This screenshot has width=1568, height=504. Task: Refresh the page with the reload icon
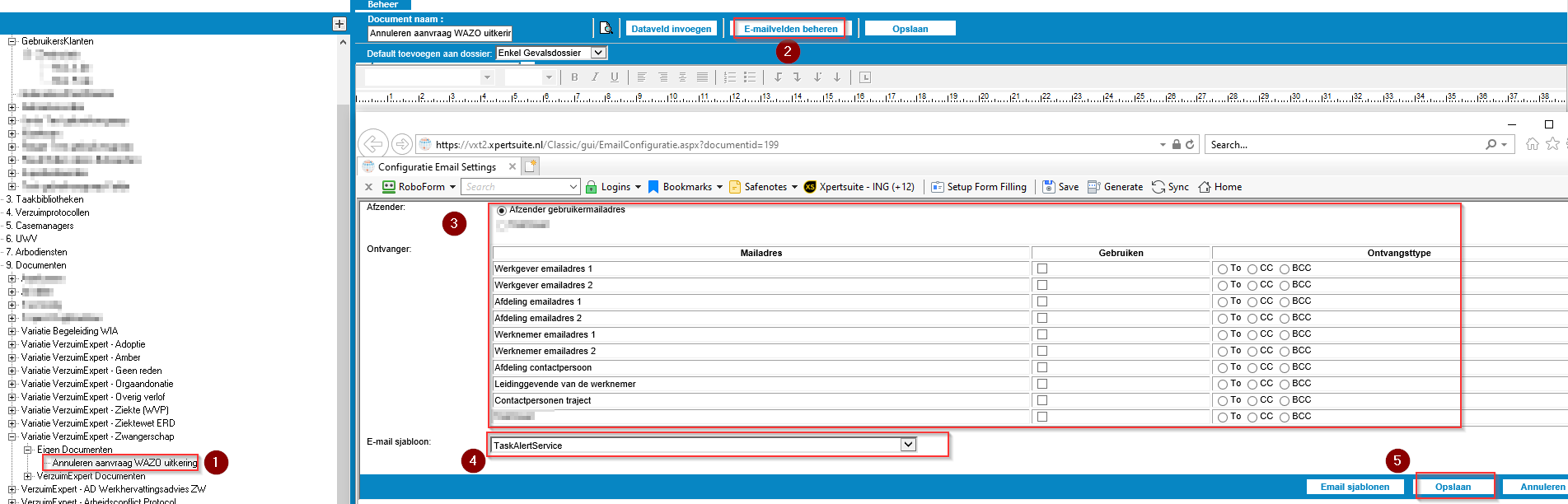tap(1190, 144)
